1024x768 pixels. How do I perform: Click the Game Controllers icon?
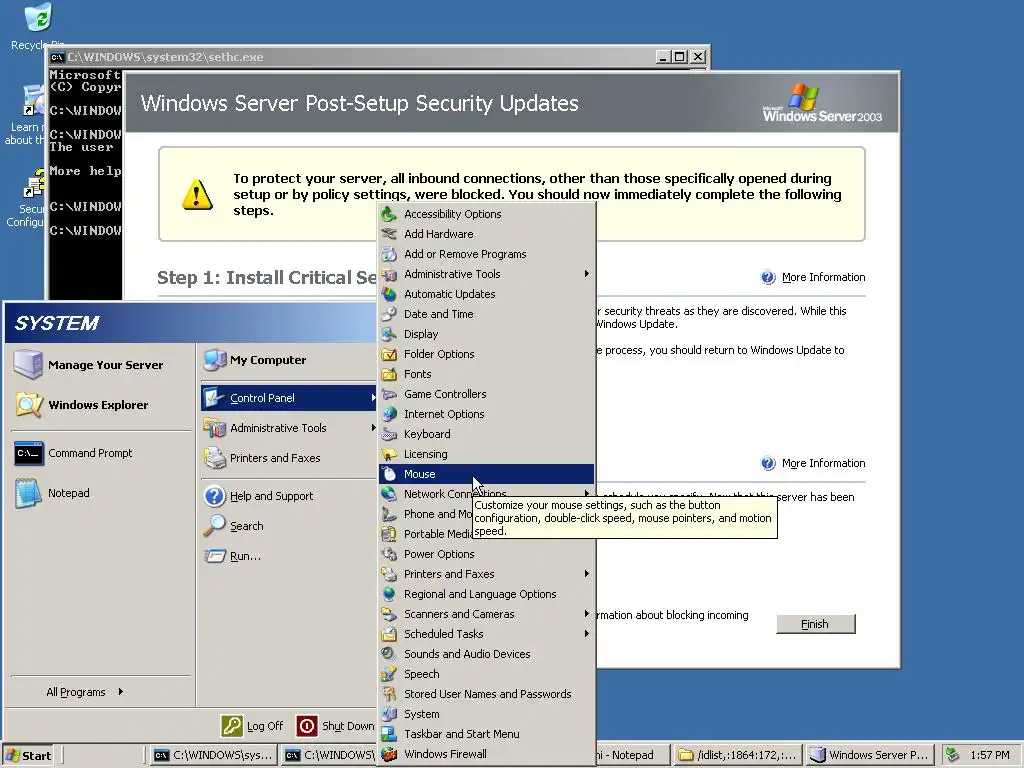point(389,394)
